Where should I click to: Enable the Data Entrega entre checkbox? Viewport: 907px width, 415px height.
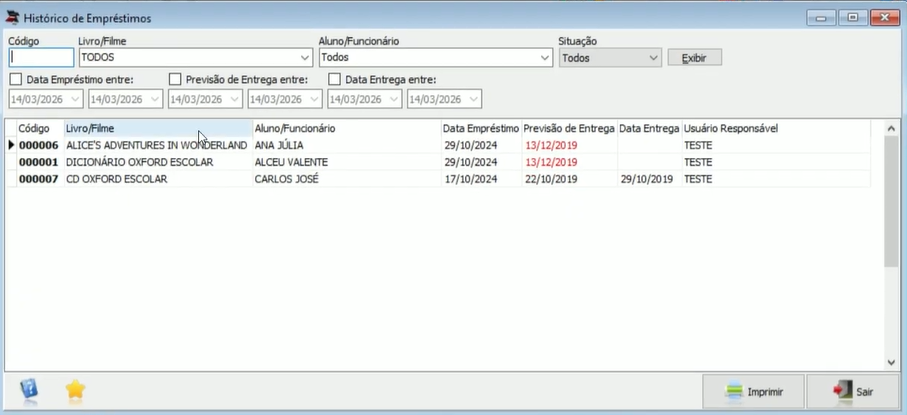tap(334, 79)
